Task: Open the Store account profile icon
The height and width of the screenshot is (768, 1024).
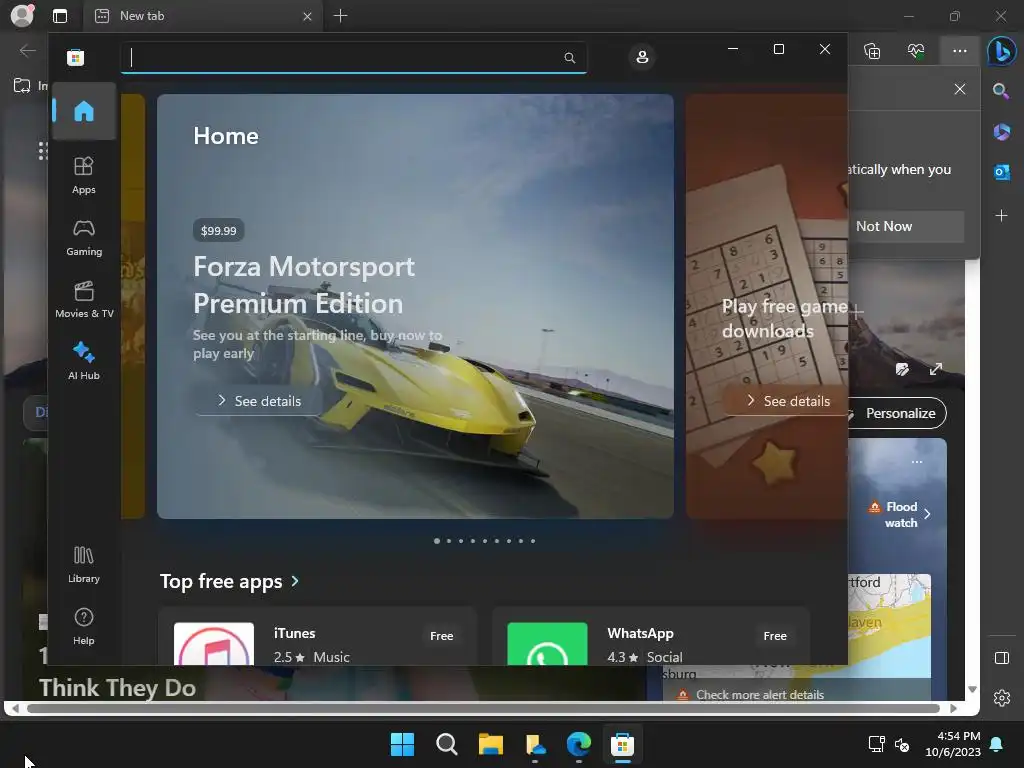Action: [x=642, y=57]
